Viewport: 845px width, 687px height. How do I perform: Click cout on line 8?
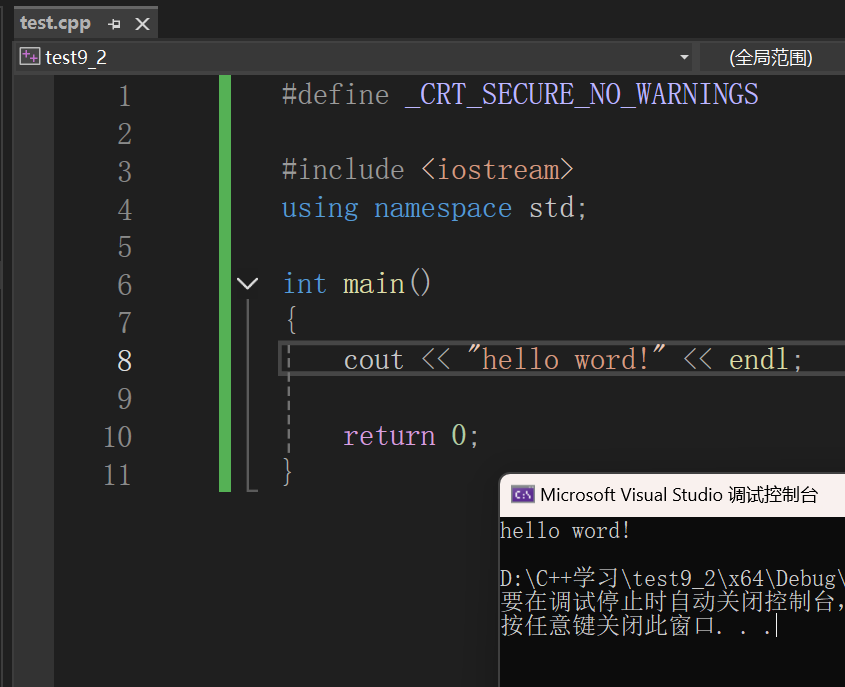(x=373, y=360)
